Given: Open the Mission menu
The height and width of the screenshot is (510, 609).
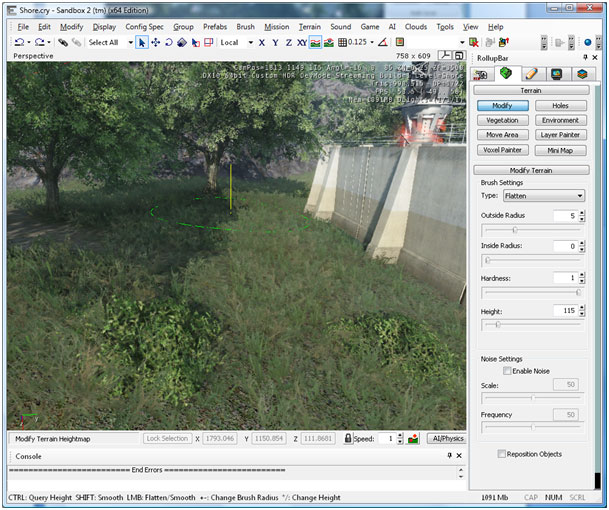Looking at the screenshot, I should point(277,27).
